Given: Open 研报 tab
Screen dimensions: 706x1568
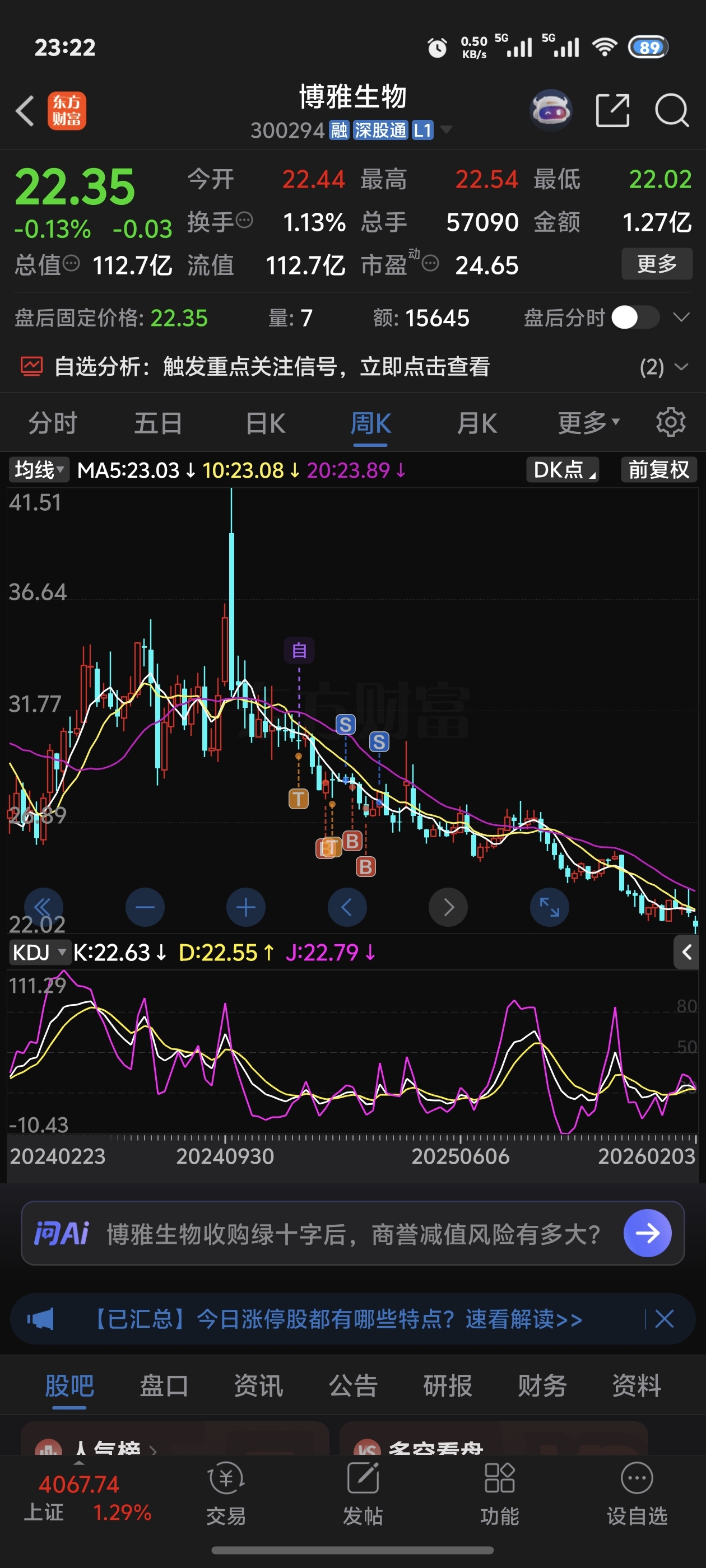Looking at the screenshot, I should (448, 1386).
